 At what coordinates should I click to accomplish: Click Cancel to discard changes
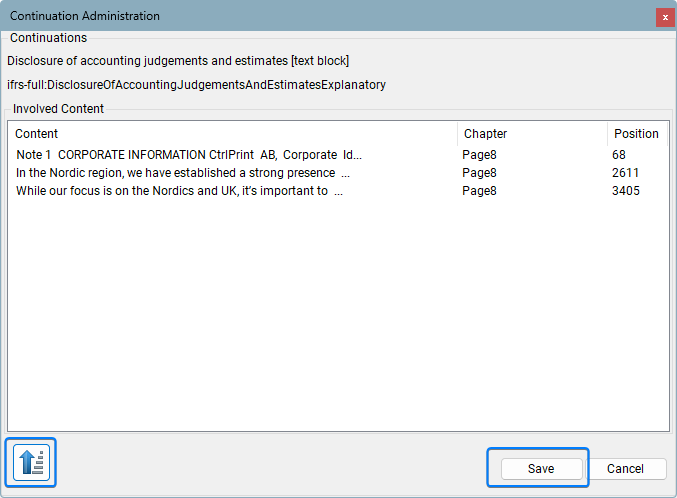point(625,469)
